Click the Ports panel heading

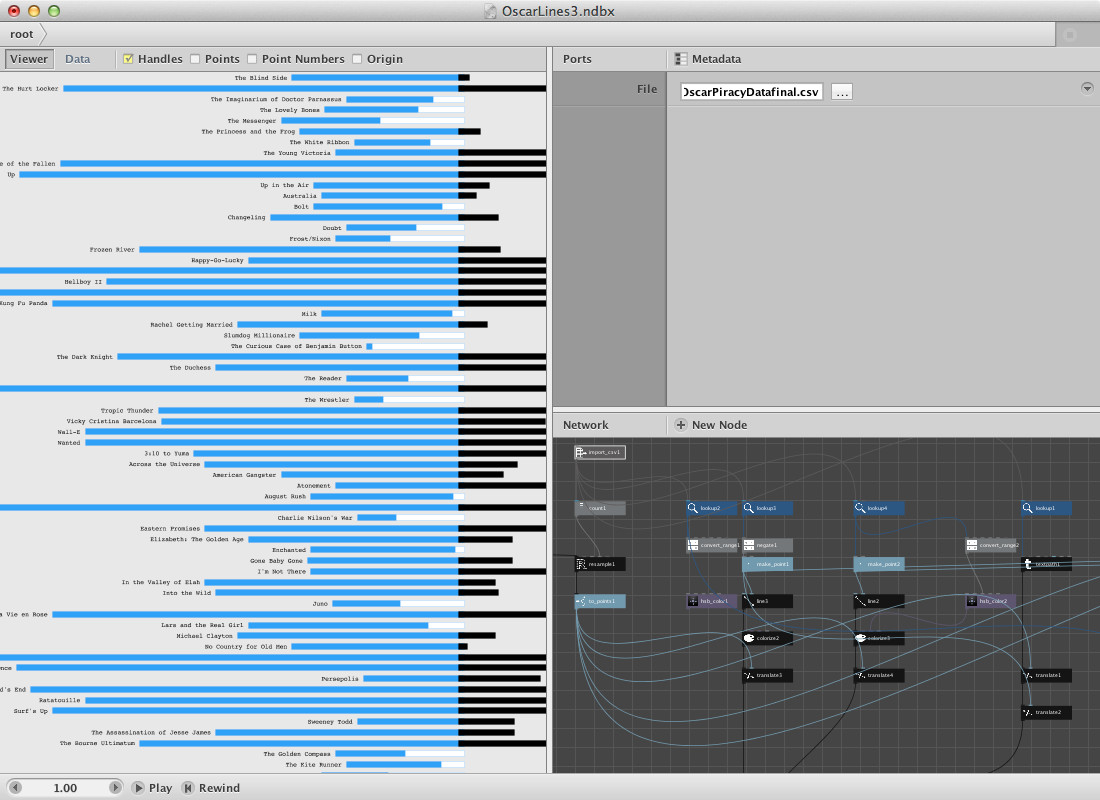[x=577, y=59]
